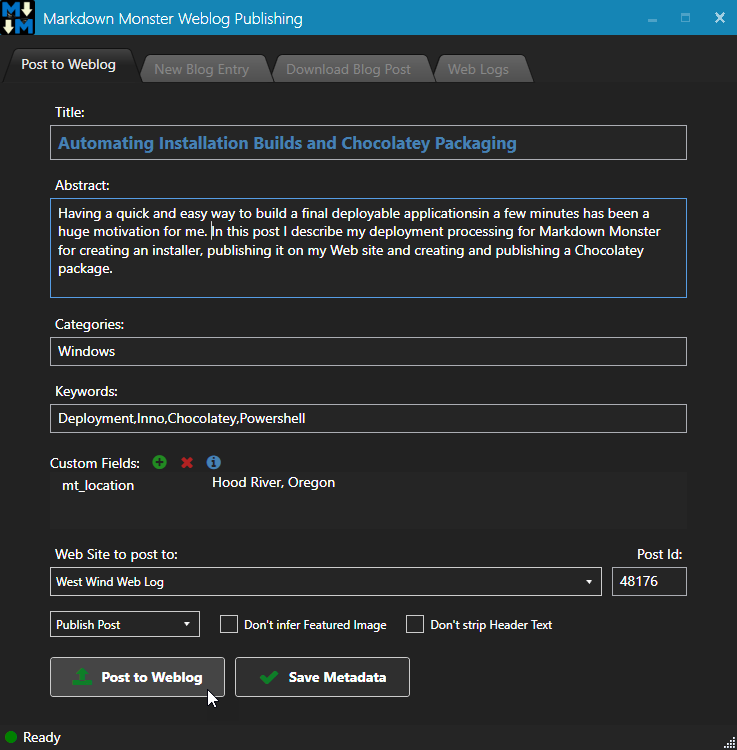
Task: Click the Categories field containing Windows
Action: coord(368,352)
